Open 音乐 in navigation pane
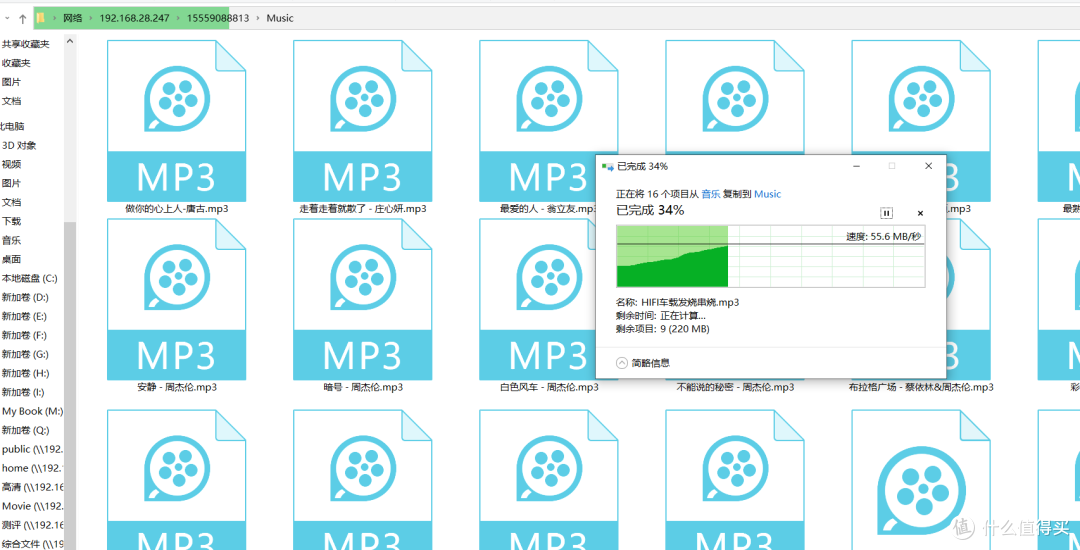 click(11, 241)
